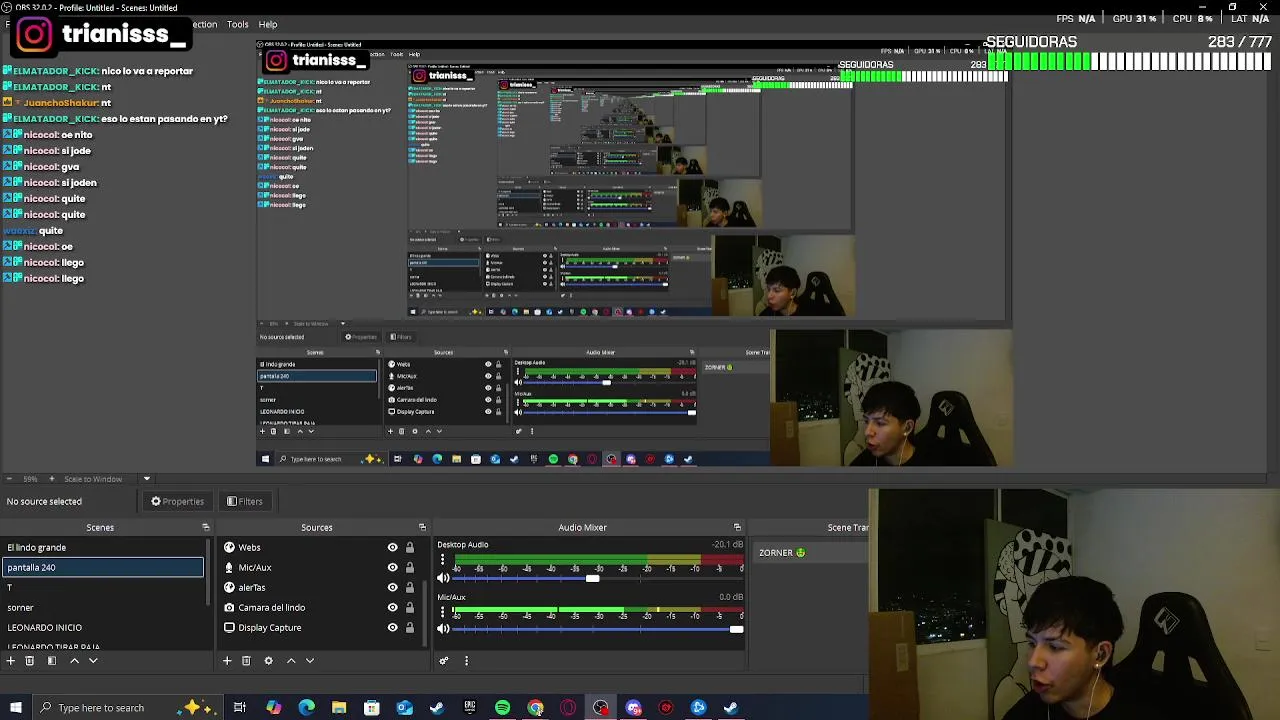Viewport: 1280px width, 720px height.
Task: Mute Mic/Aux speaker icon
Action: tap(444, 629)
